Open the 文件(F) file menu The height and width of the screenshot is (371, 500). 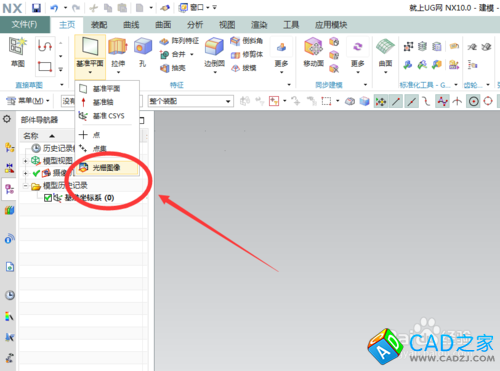coord(24,24)
